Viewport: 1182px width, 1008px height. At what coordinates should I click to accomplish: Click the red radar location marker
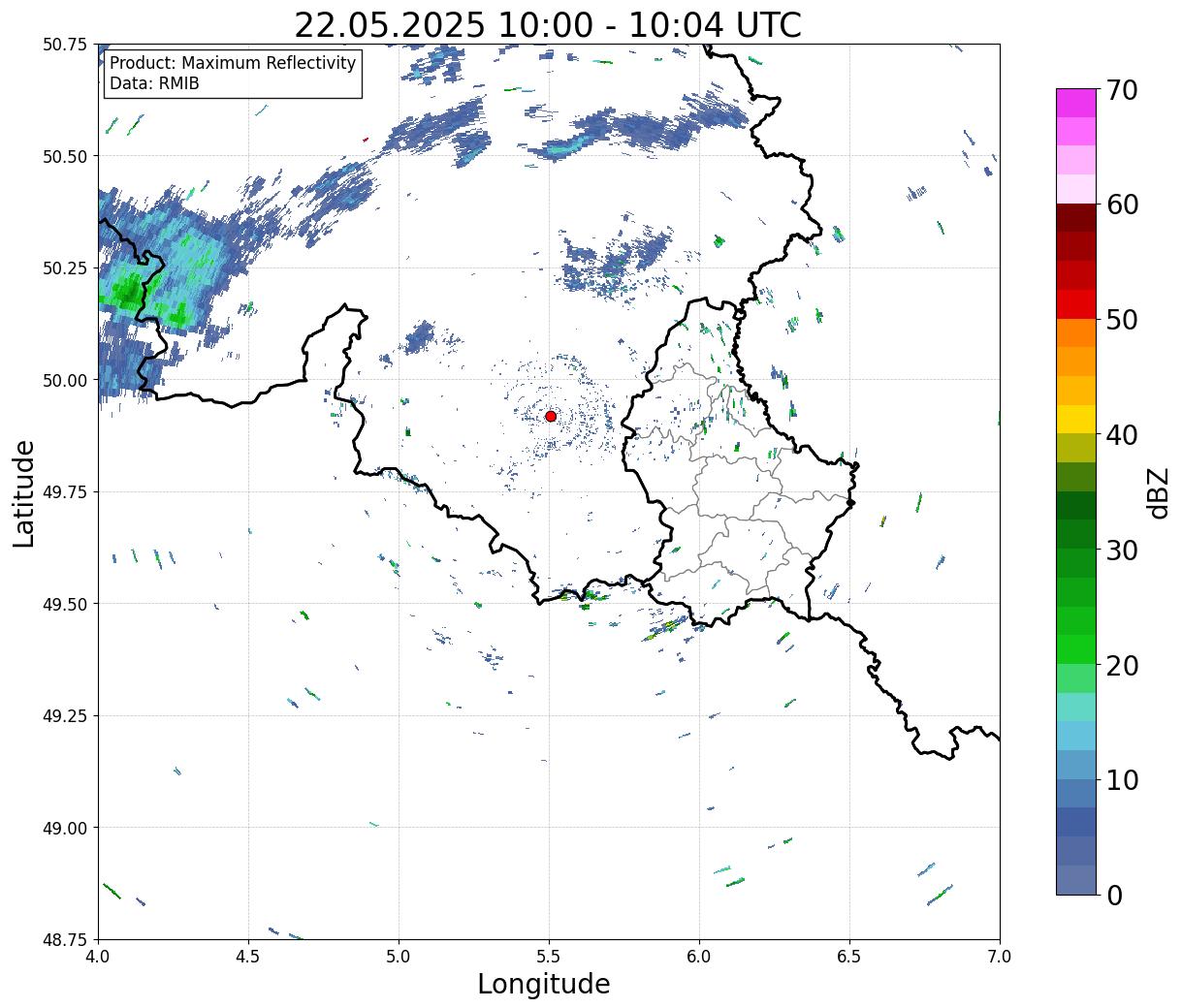click(x=551, y=416)
